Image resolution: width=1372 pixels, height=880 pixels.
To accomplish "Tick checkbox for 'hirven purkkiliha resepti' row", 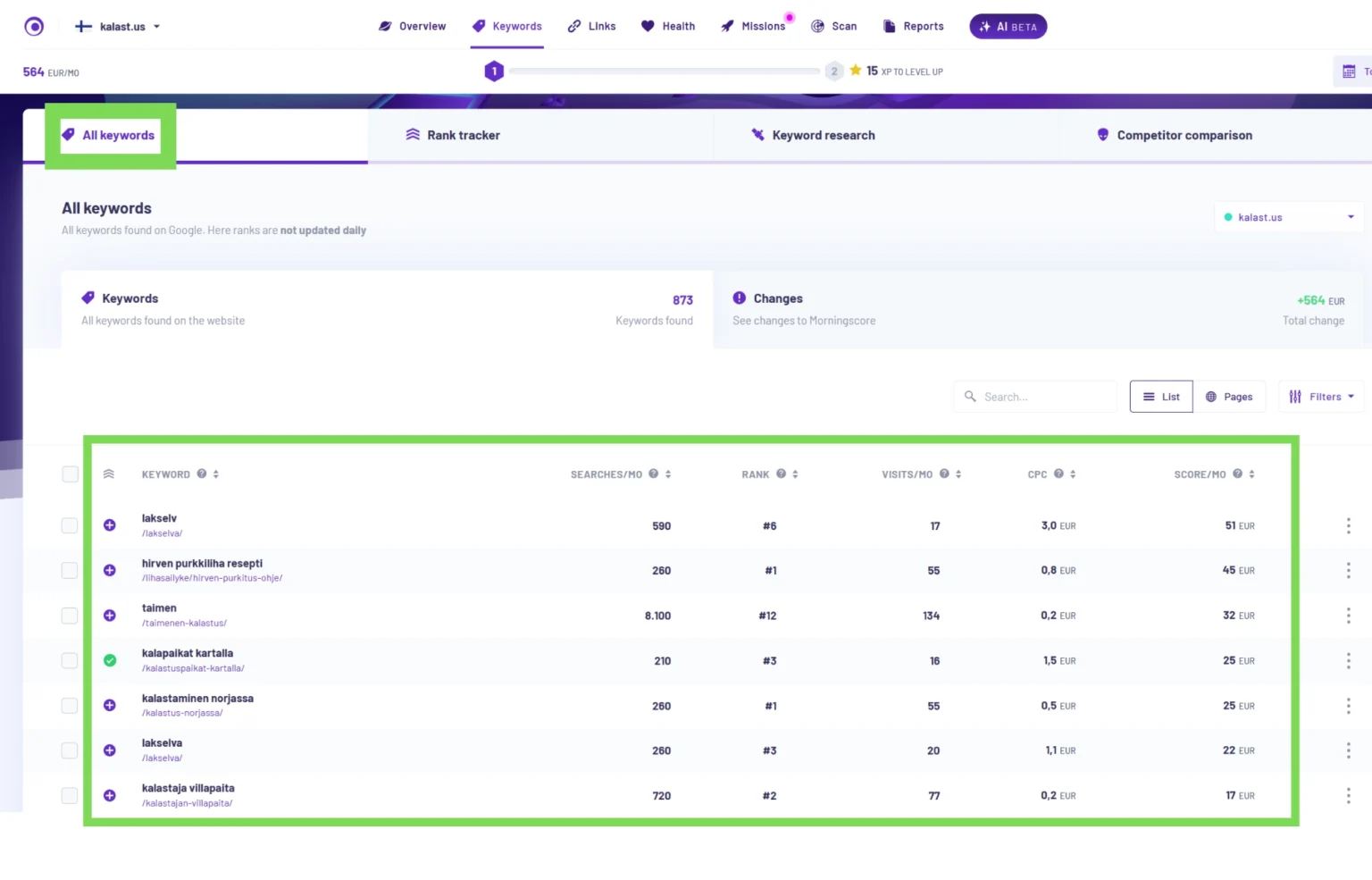I will [x=70, y=570].
